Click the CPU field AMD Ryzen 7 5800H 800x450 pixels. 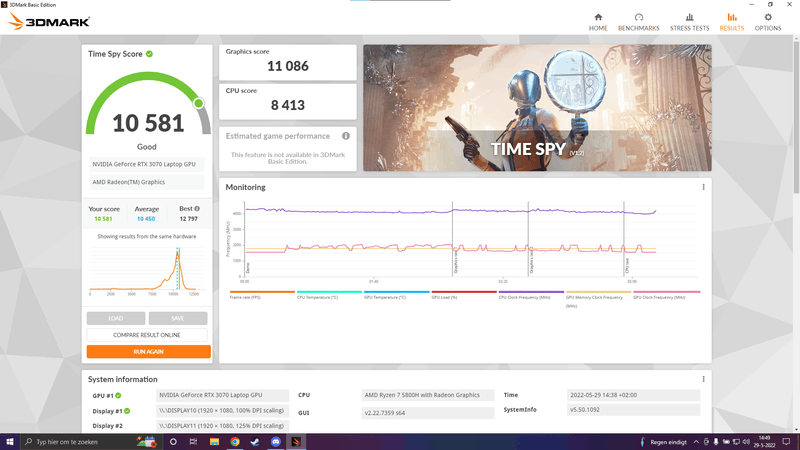[x=428, y=395]
